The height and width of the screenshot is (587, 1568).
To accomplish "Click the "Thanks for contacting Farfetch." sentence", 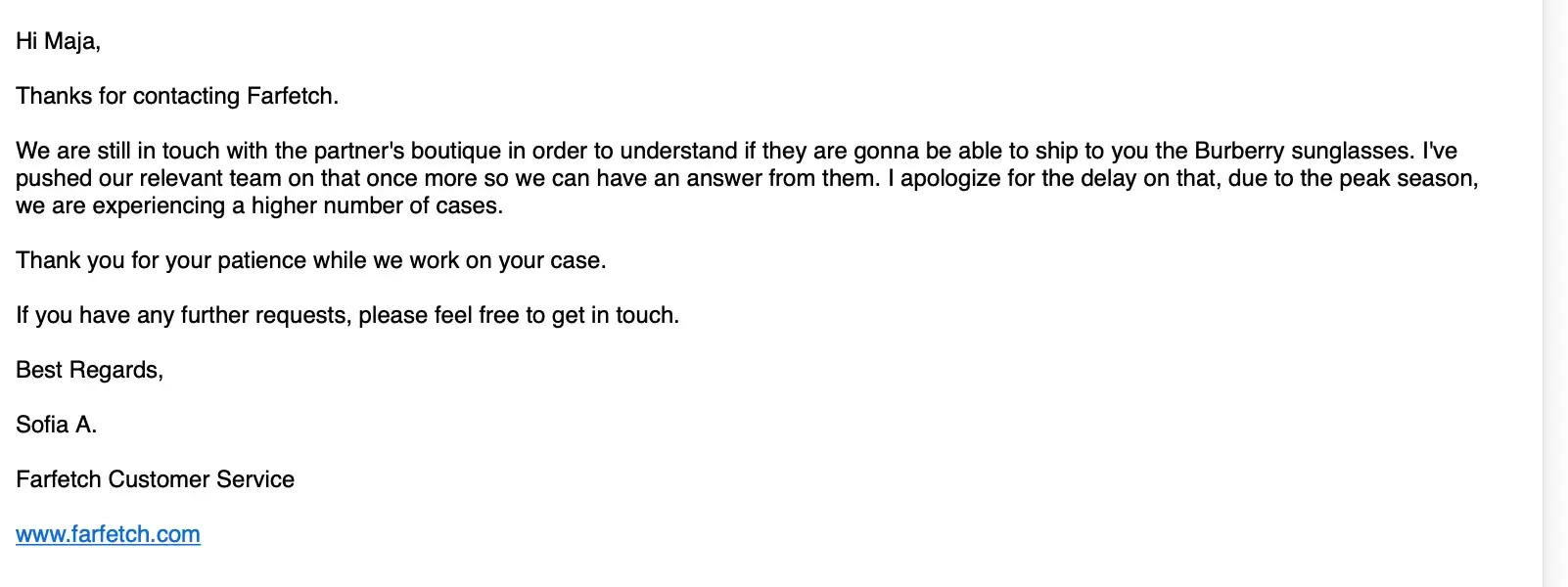I will pyautogui.click(x=177, y=96).
